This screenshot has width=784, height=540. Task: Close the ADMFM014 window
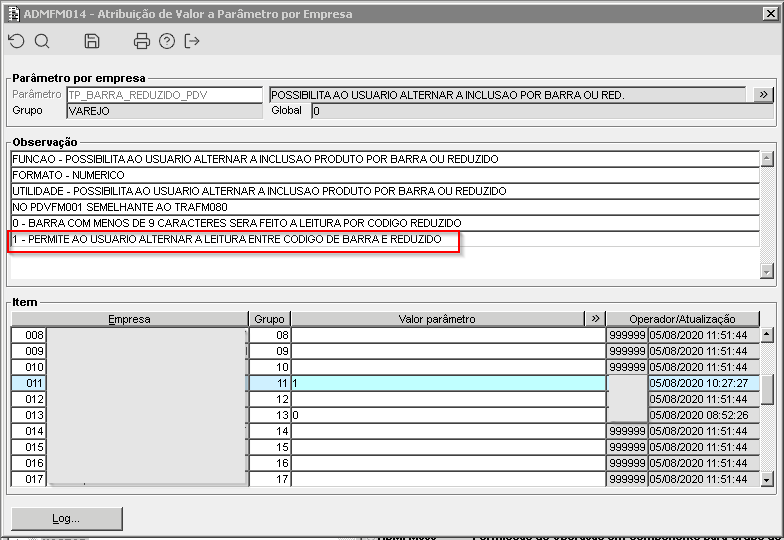pos(770,14)
